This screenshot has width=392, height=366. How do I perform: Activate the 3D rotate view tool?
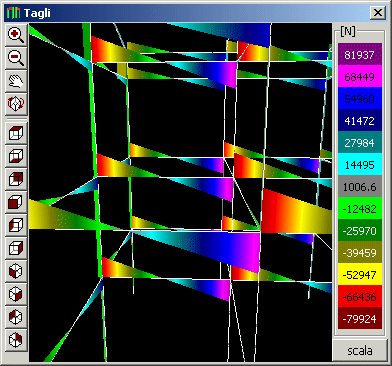tap(16, 104)
